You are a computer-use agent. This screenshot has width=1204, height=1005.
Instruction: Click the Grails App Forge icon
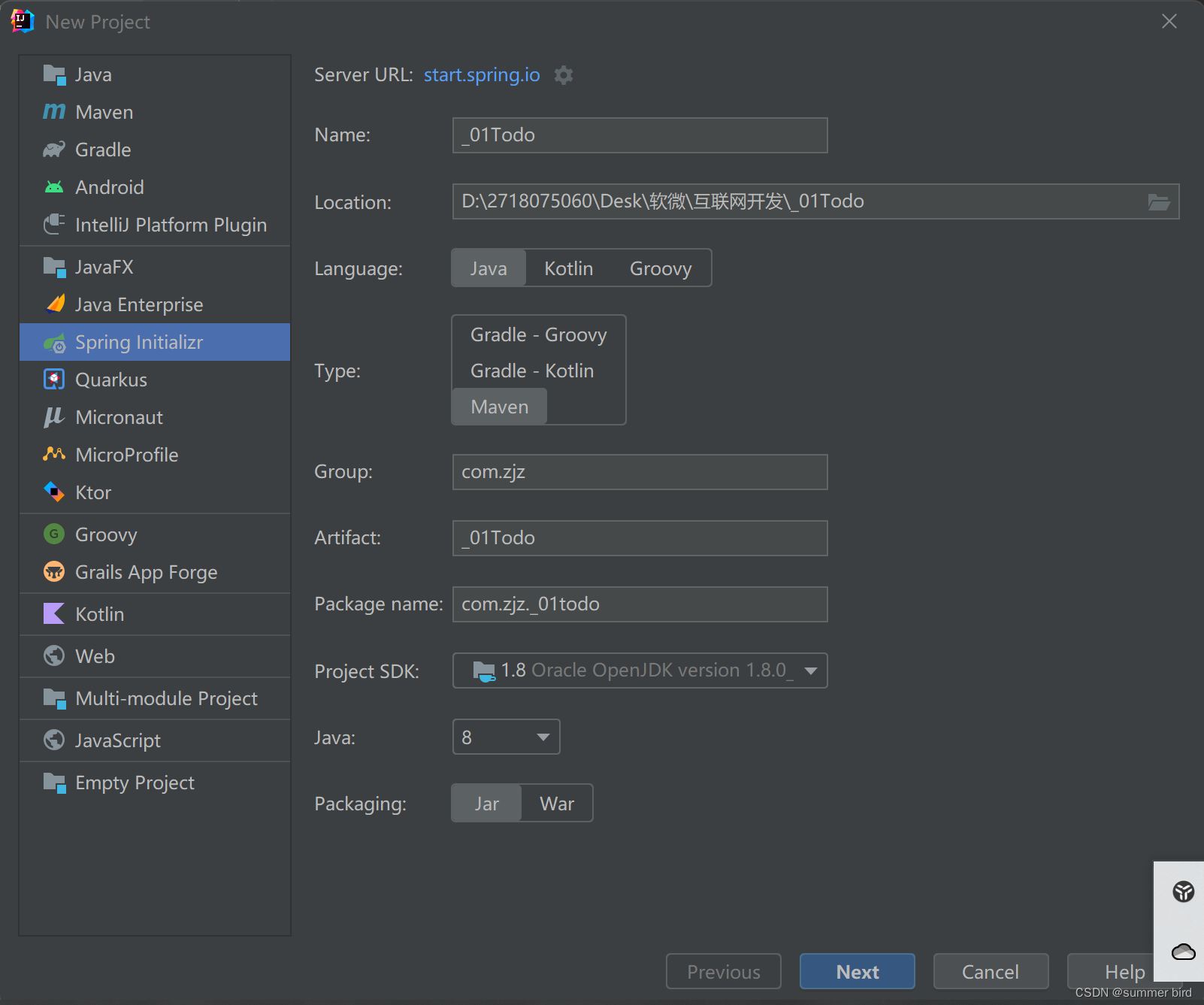coord(54,572)
